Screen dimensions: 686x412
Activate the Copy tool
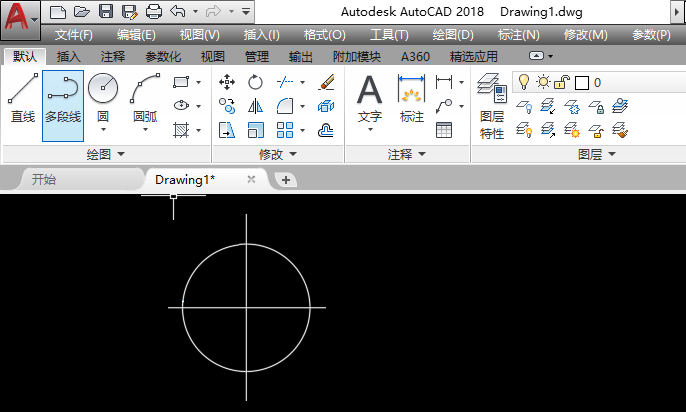[227, 106]
